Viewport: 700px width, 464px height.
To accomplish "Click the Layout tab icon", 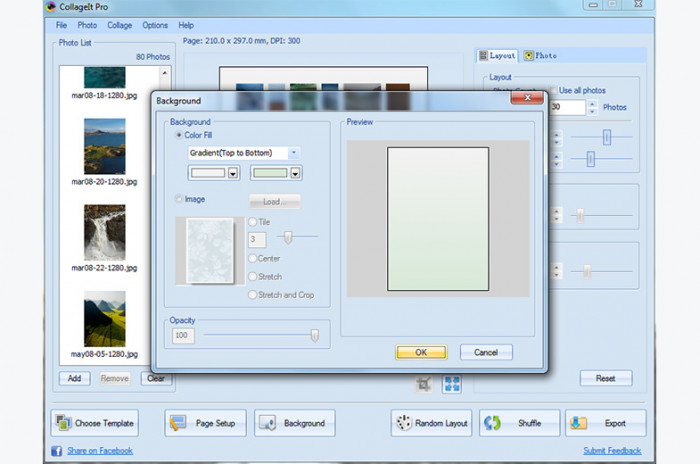I will [x=483, y=55].
